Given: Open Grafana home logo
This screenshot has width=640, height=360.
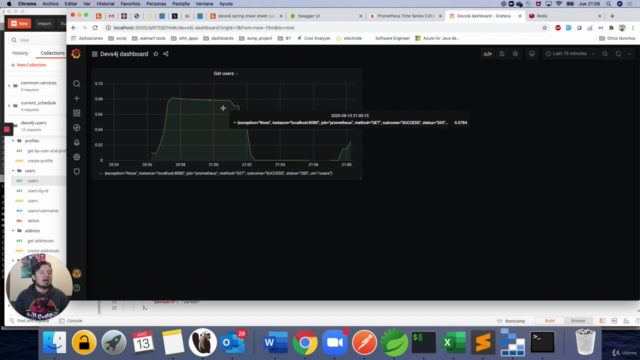Looking at the screenshot, I should point(76,54).
